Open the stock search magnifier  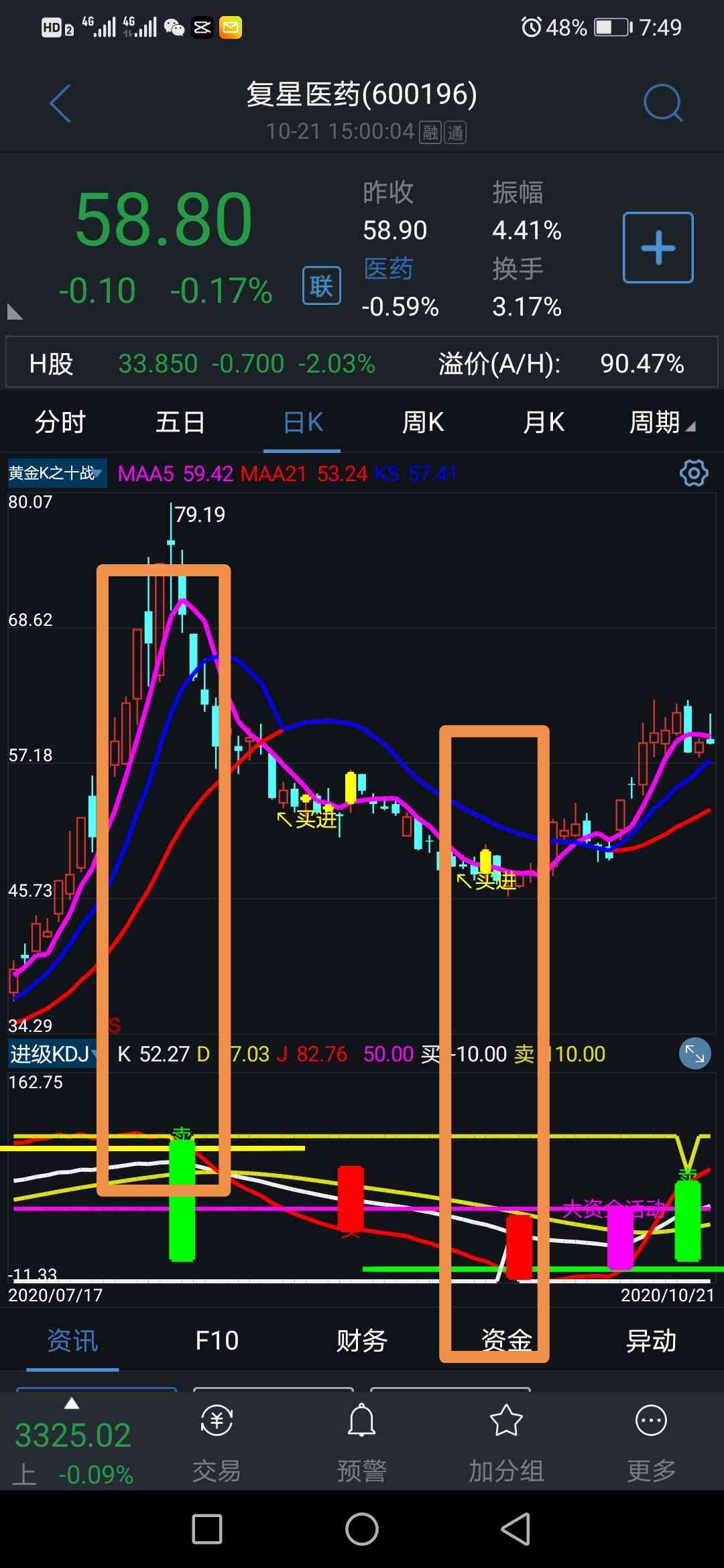tap(662, 104)
